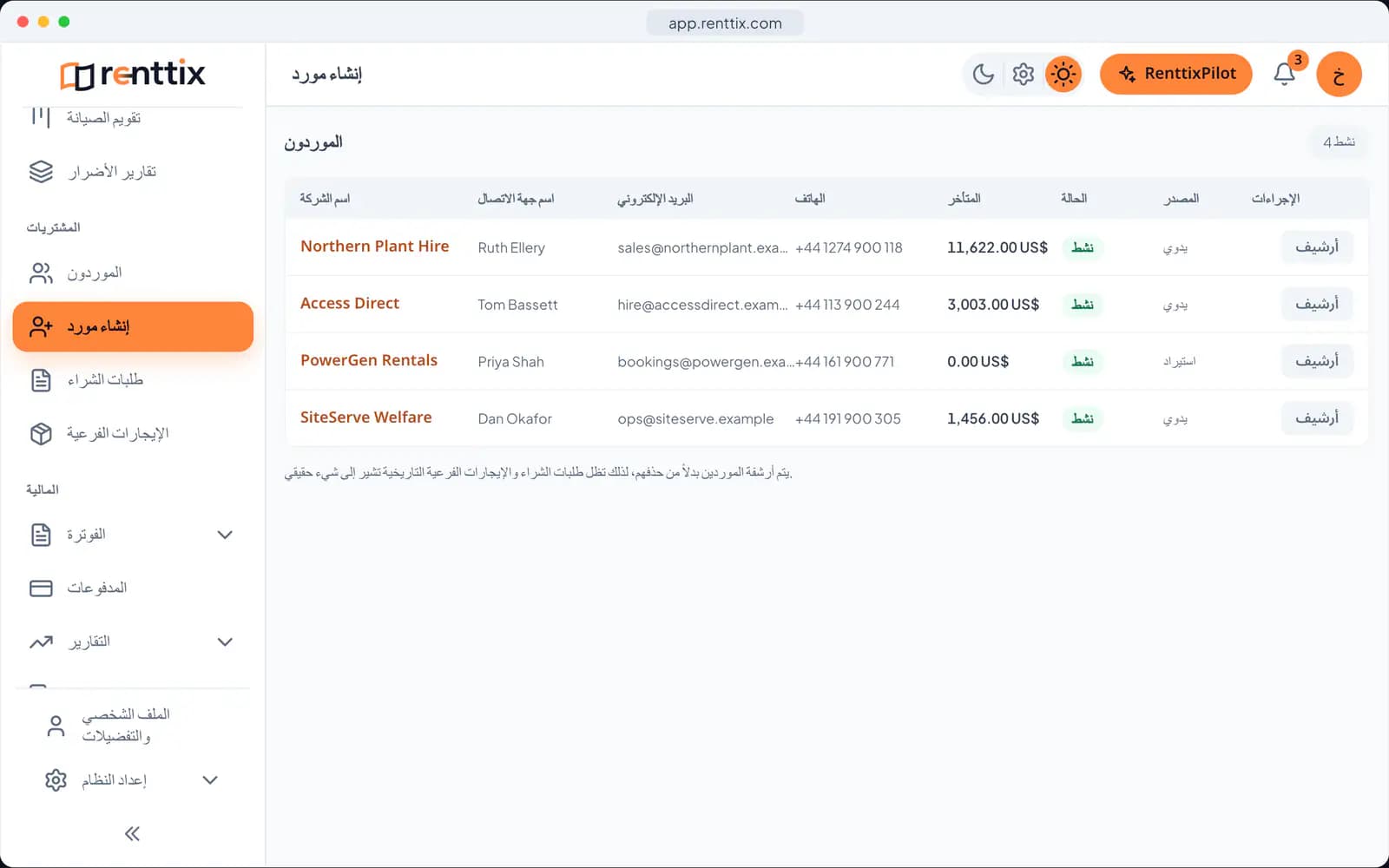Click contact name Tom Bassett
The width and height of the screenshot is (1389, 868).
(x=517, y=305)
